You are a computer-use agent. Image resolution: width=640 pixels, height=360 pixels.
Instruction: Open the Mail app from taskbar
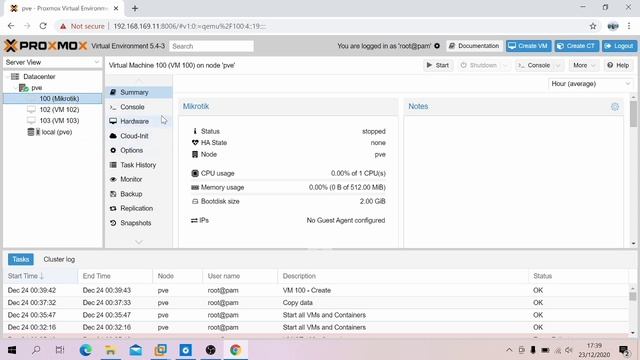click(x=136, y=350)
